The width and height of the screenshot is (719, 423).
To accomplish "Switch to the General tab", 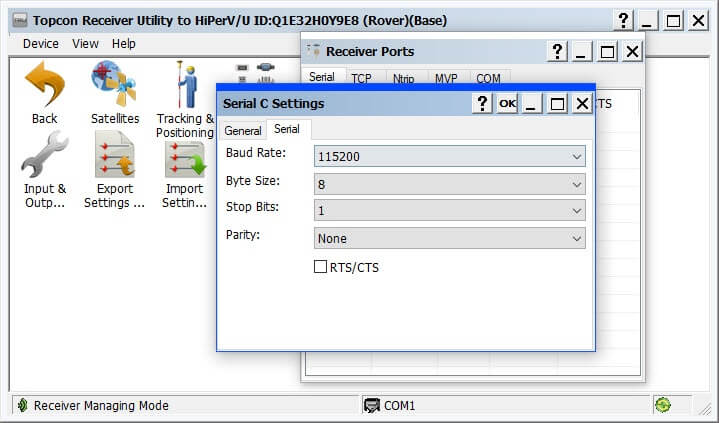I will 242,131.
